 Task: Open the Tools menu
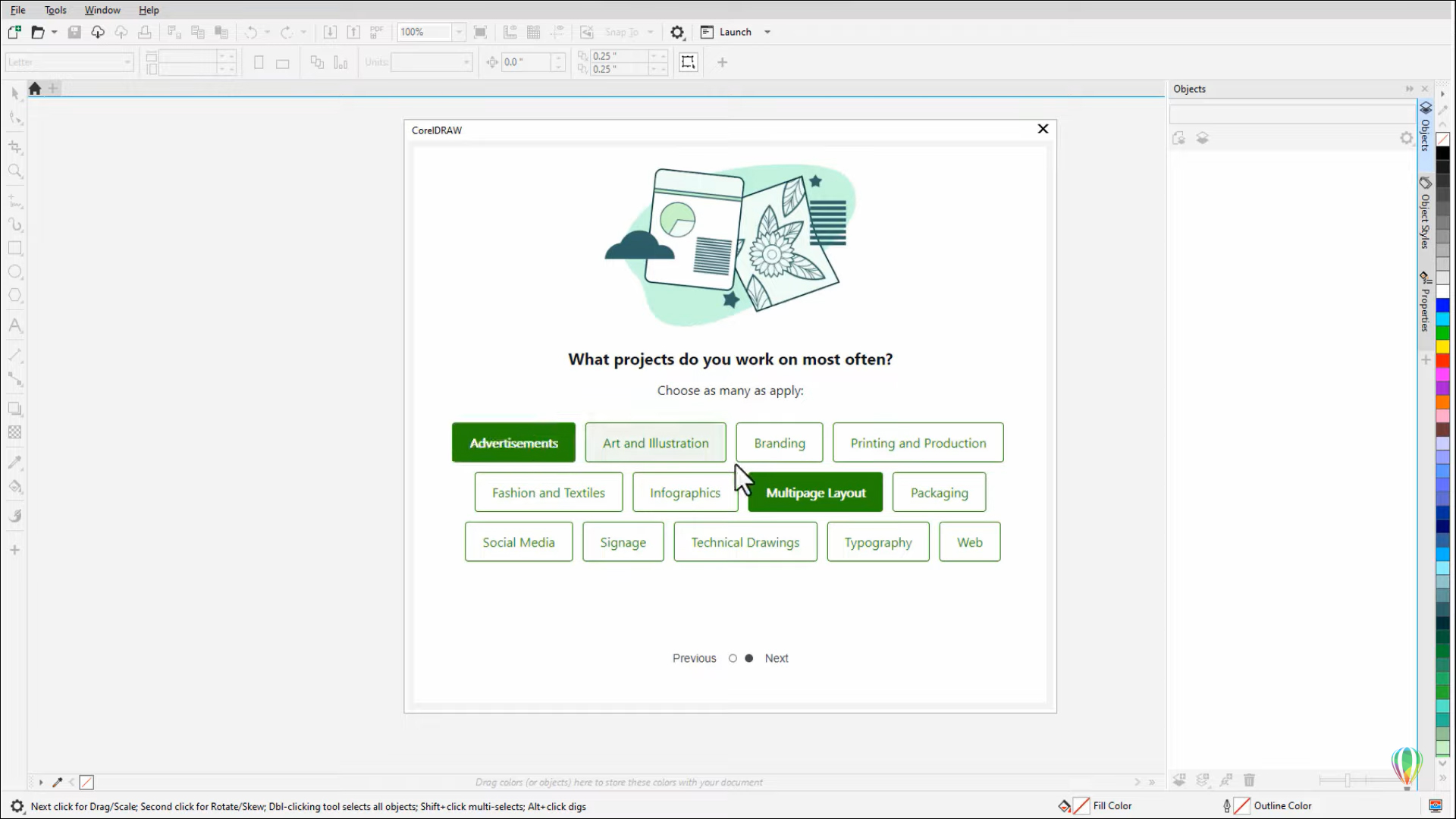[55, 10]
